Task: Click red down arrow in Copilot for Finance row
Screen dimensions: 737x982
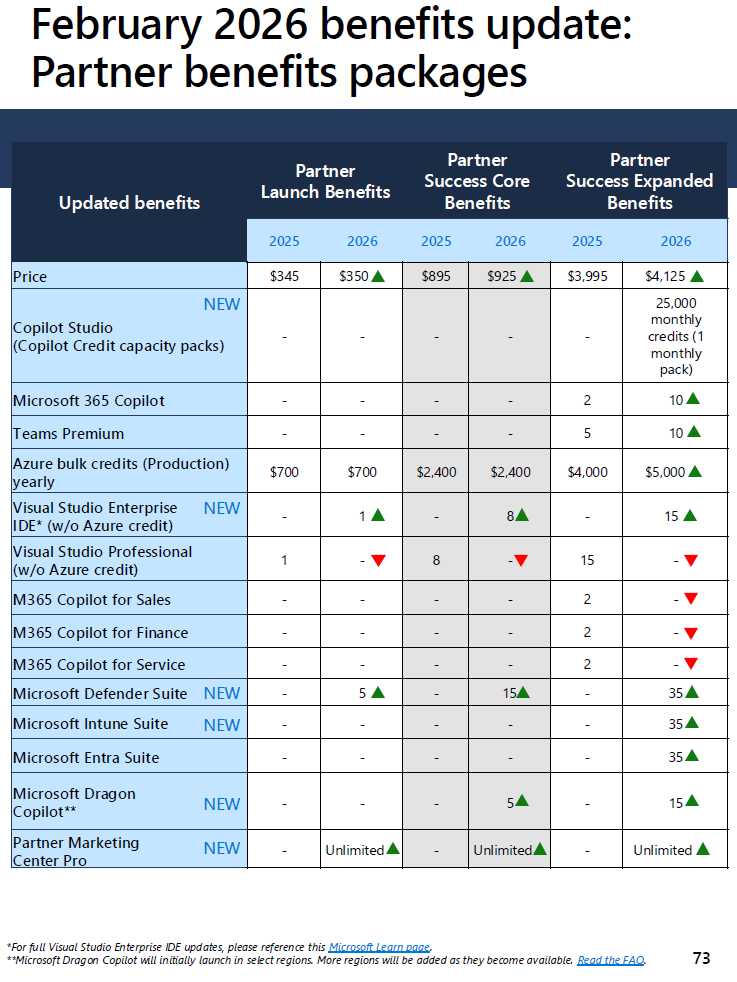Action: tap(691, 633)
